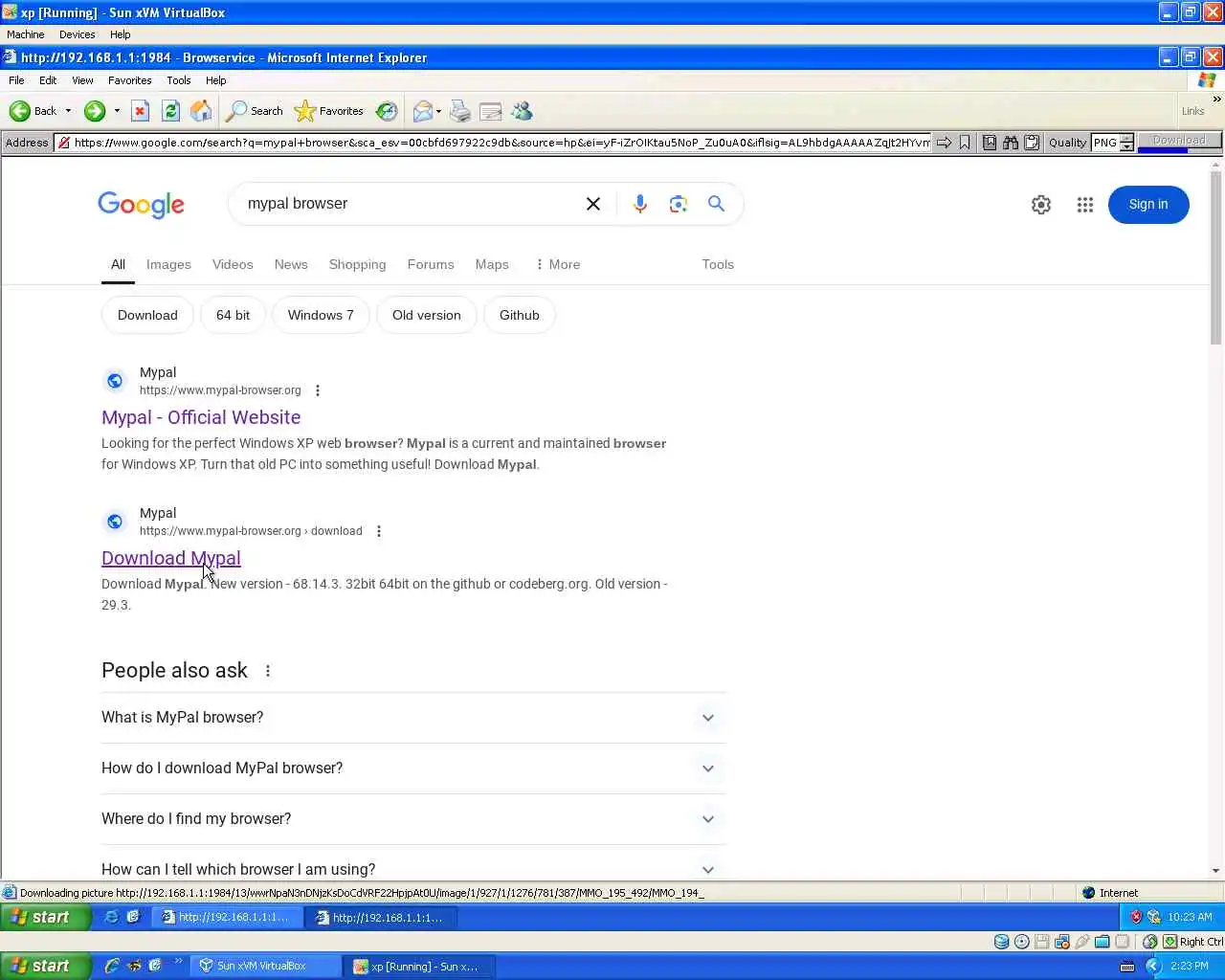Image resolution: width=1225 pixels, height=980 pixels.
Task: Go back with the IE Back button
Action: click(33, 111)
